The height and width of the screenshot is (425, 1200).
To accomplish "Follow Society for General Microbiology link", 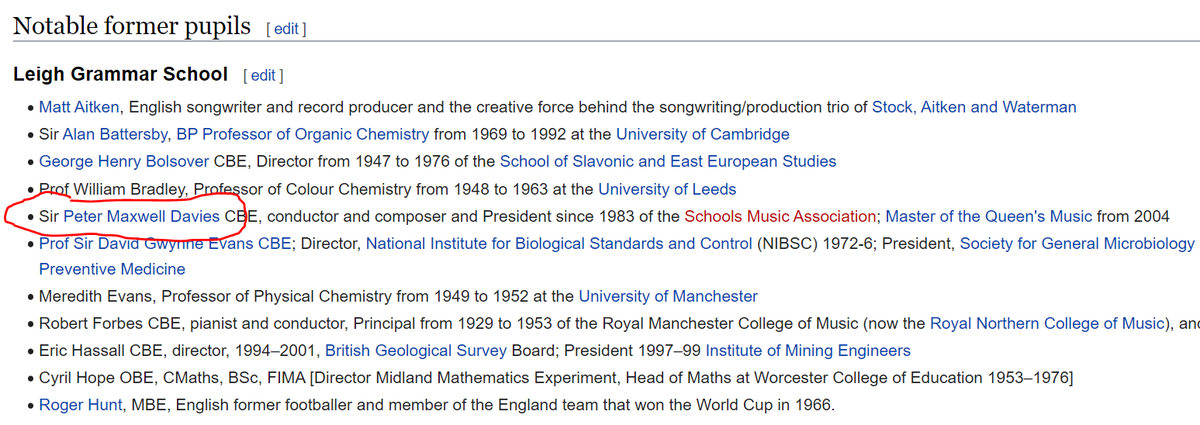I will 1077,243.
